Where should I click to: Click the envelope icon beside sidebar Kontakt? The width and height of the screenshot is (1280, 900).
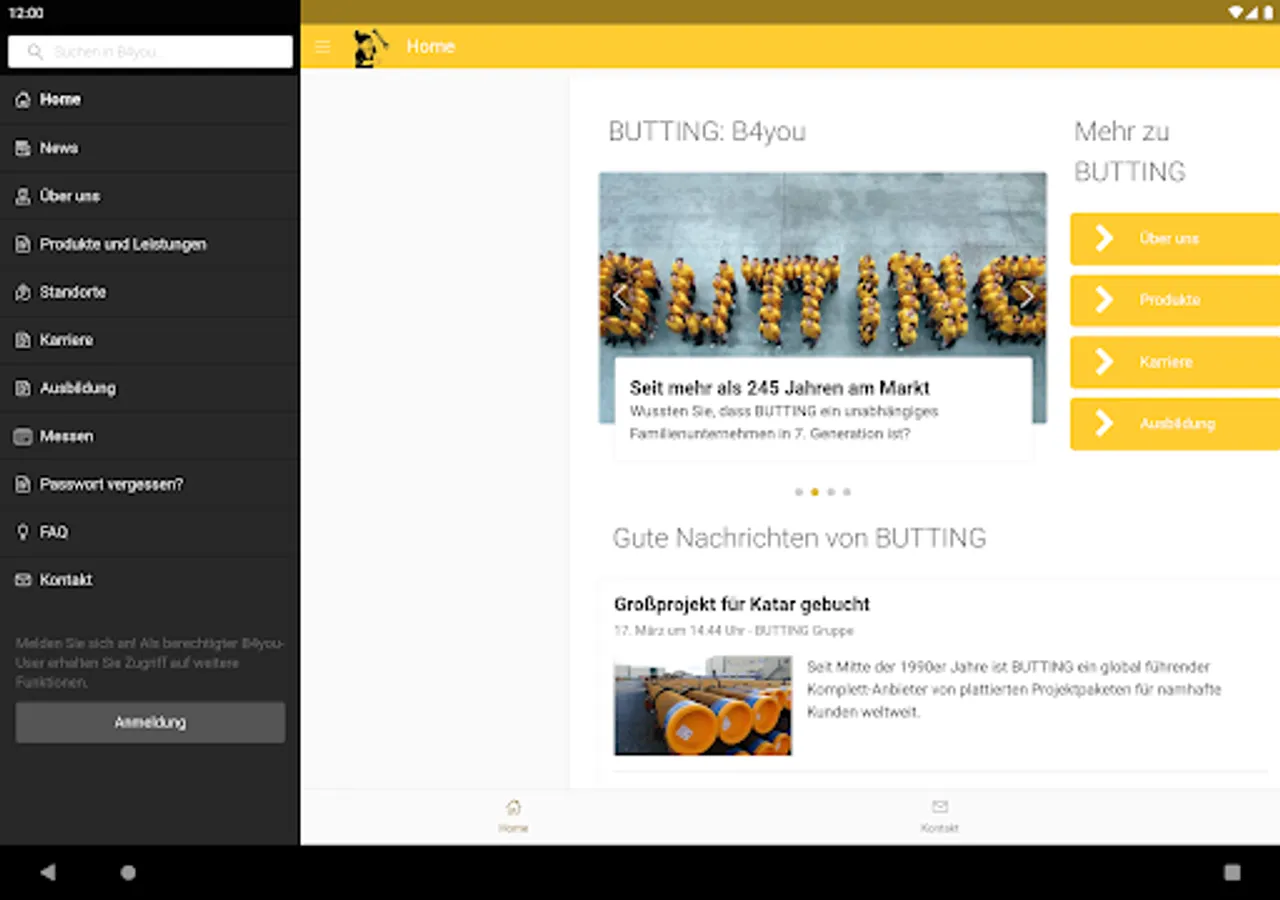click(x=23, y=580)
